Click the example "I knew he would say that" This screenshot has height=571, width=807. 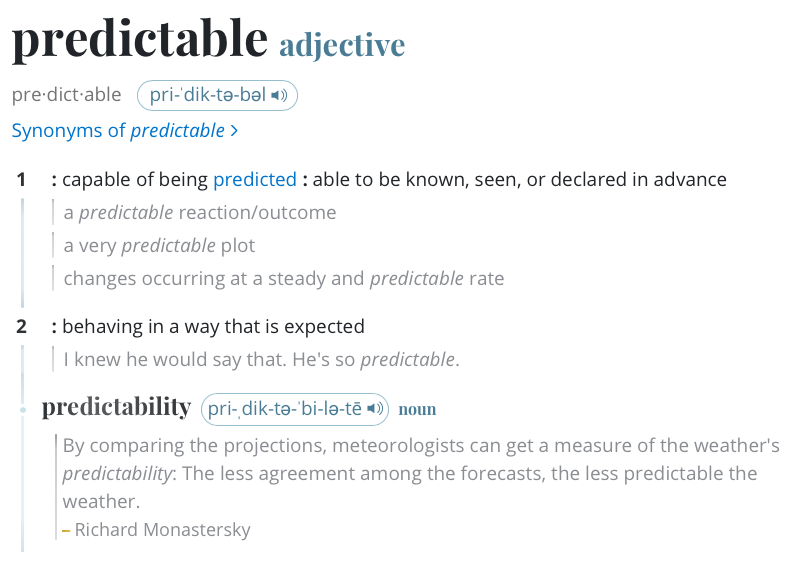pyautogui.click(x=261, y=359)
